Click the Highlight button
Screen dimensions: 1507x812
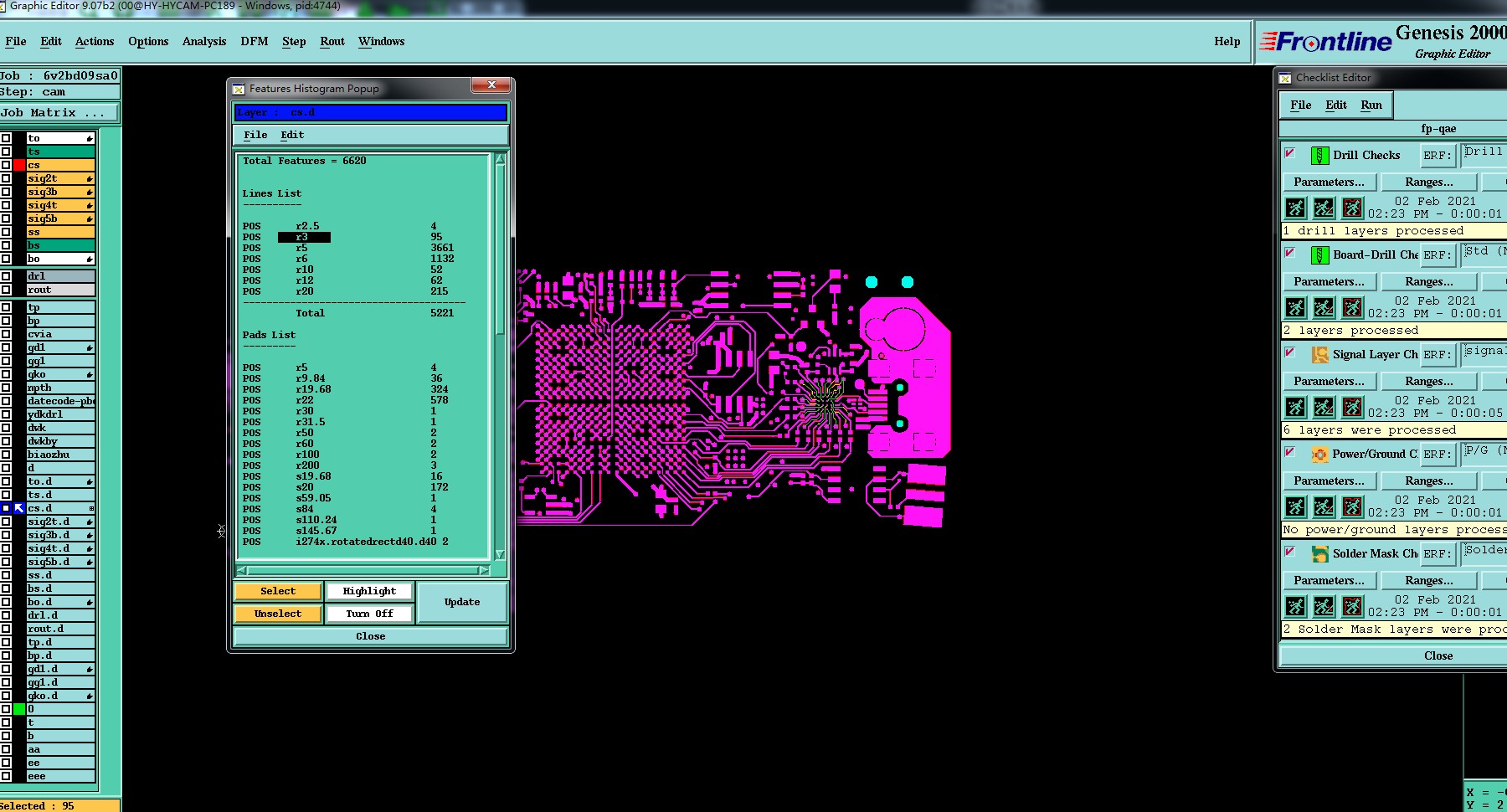tap(369, 591)
